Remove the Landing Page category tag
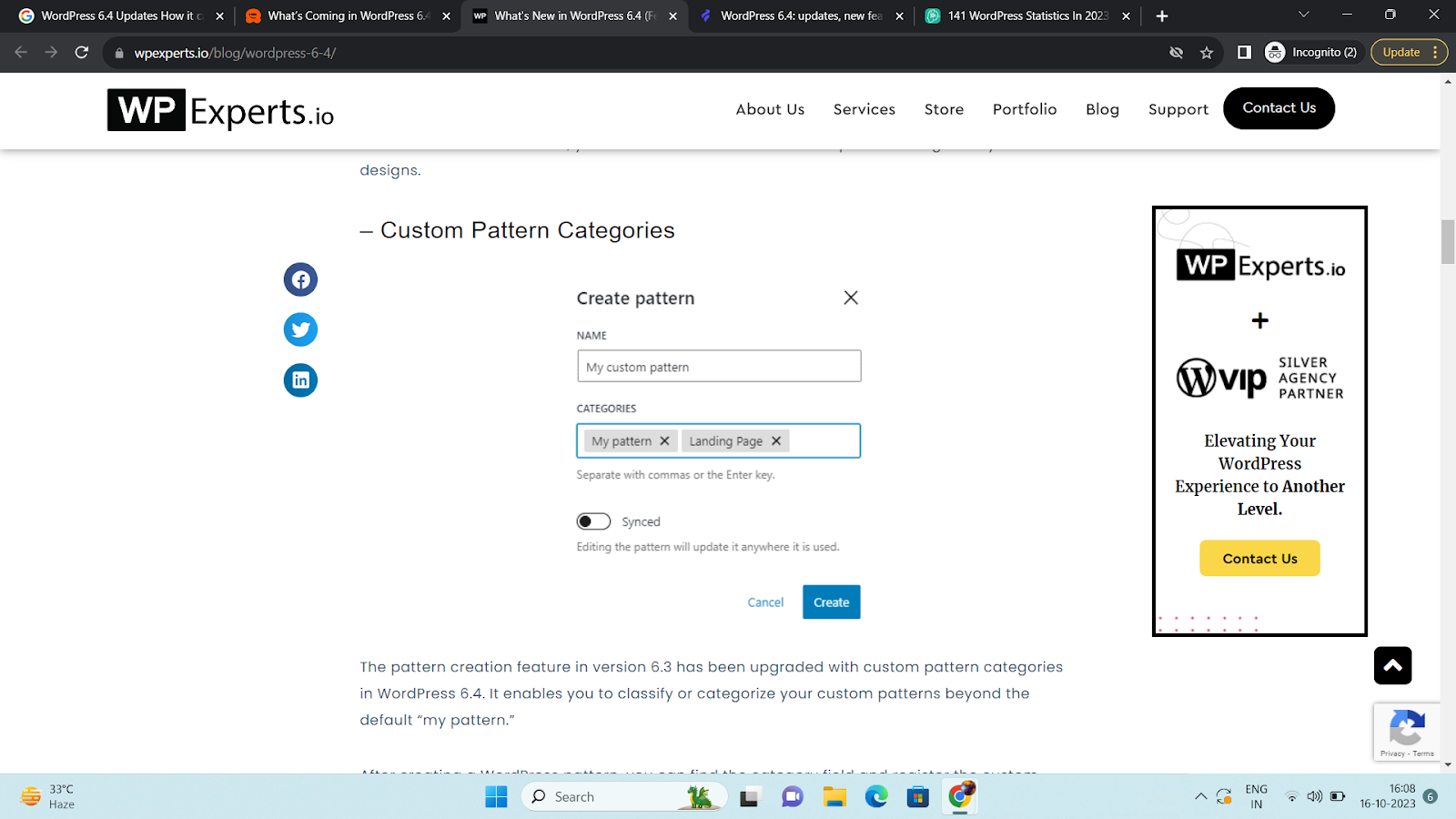The image size is (1456, 819). [776, 441]
